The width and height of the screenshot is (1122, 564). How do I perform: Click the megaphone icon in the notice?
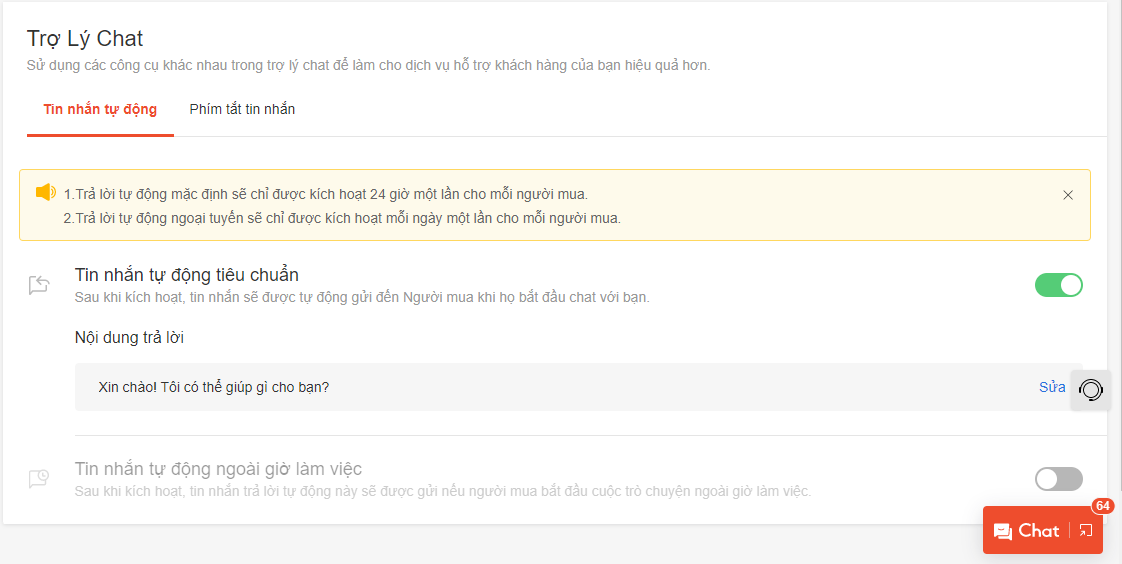tap(46, 192)
